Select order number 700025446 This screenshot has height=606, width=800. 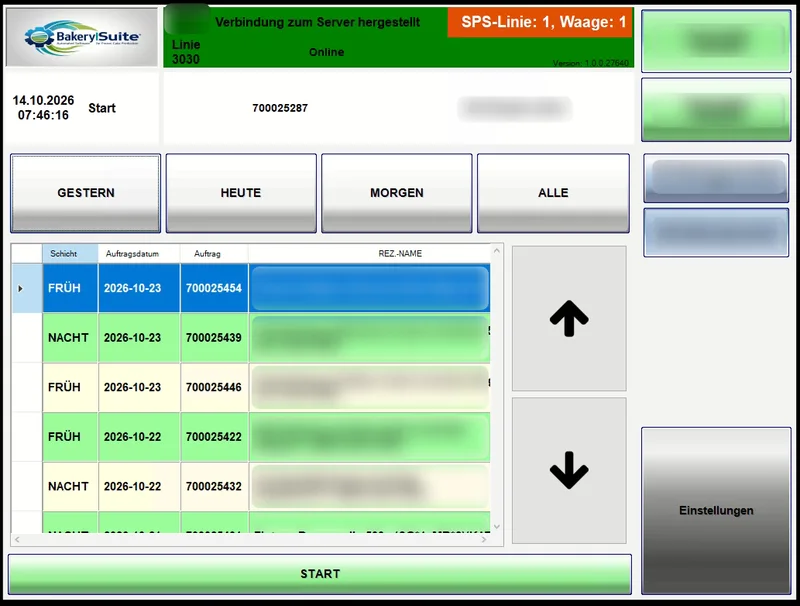click(214, 387)
